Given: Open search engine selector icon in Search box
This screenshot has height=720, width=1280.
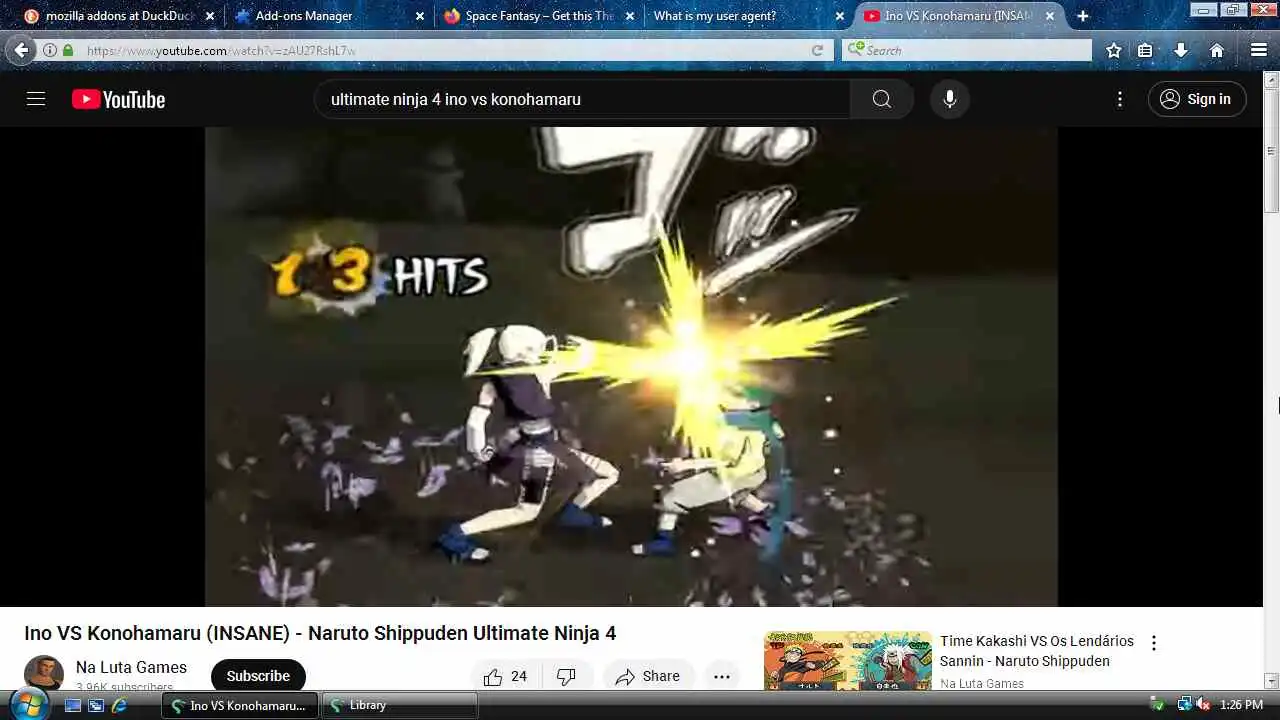Looking at the screenshot, I should point(856,50).
